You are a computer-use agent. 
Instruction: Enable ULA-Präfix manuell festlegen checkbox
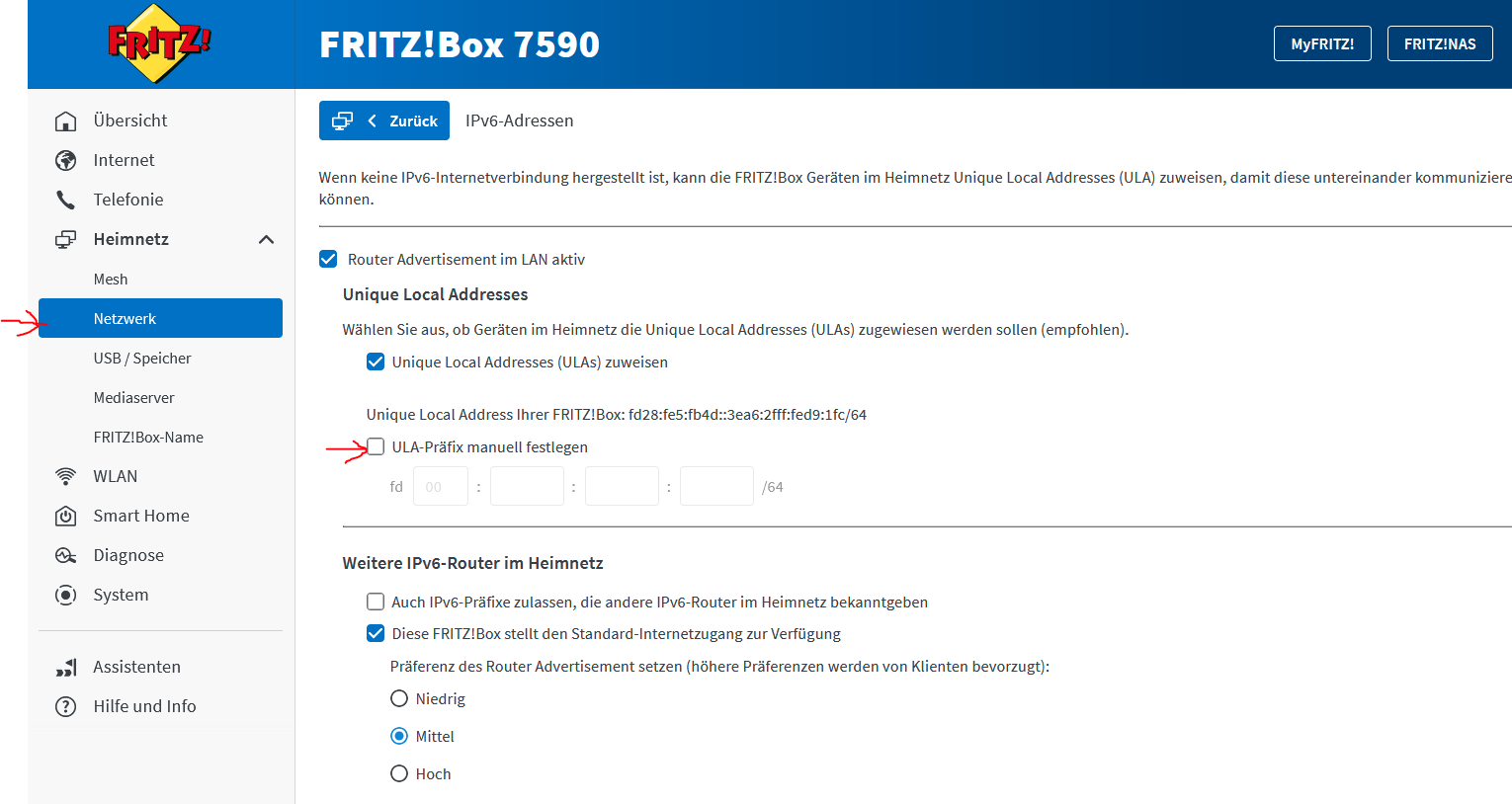(x=376, y=447)
